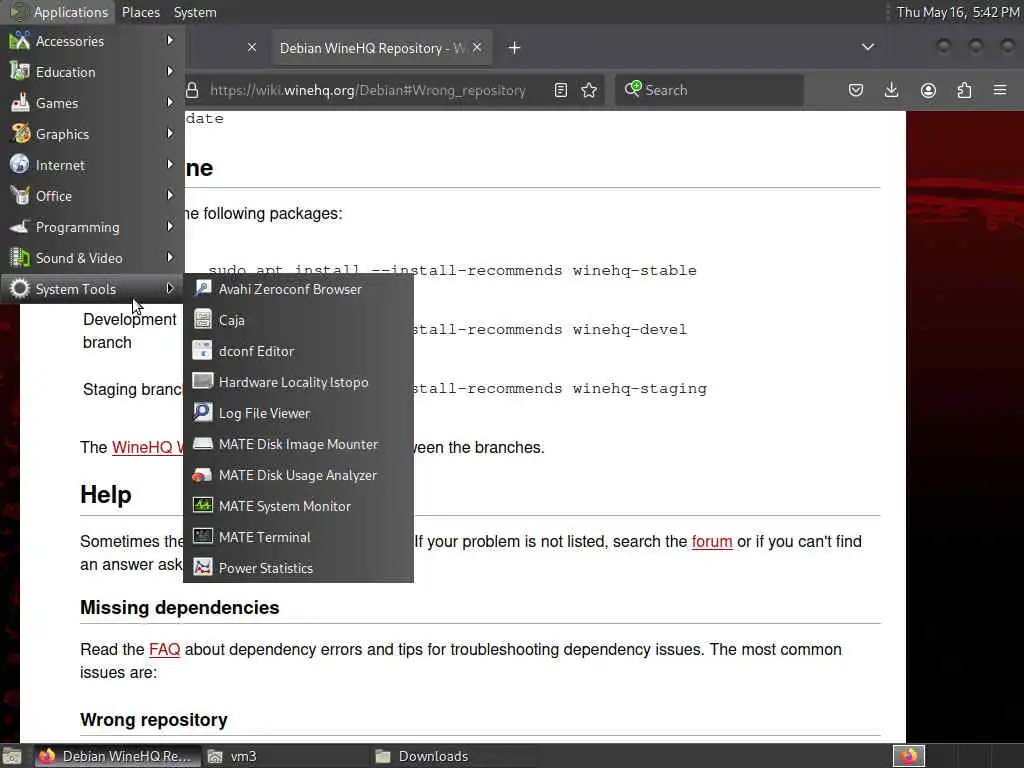This screenshot has height=768, width=1024.
Task: Open Log File Viewer
Action: [298, 413]
